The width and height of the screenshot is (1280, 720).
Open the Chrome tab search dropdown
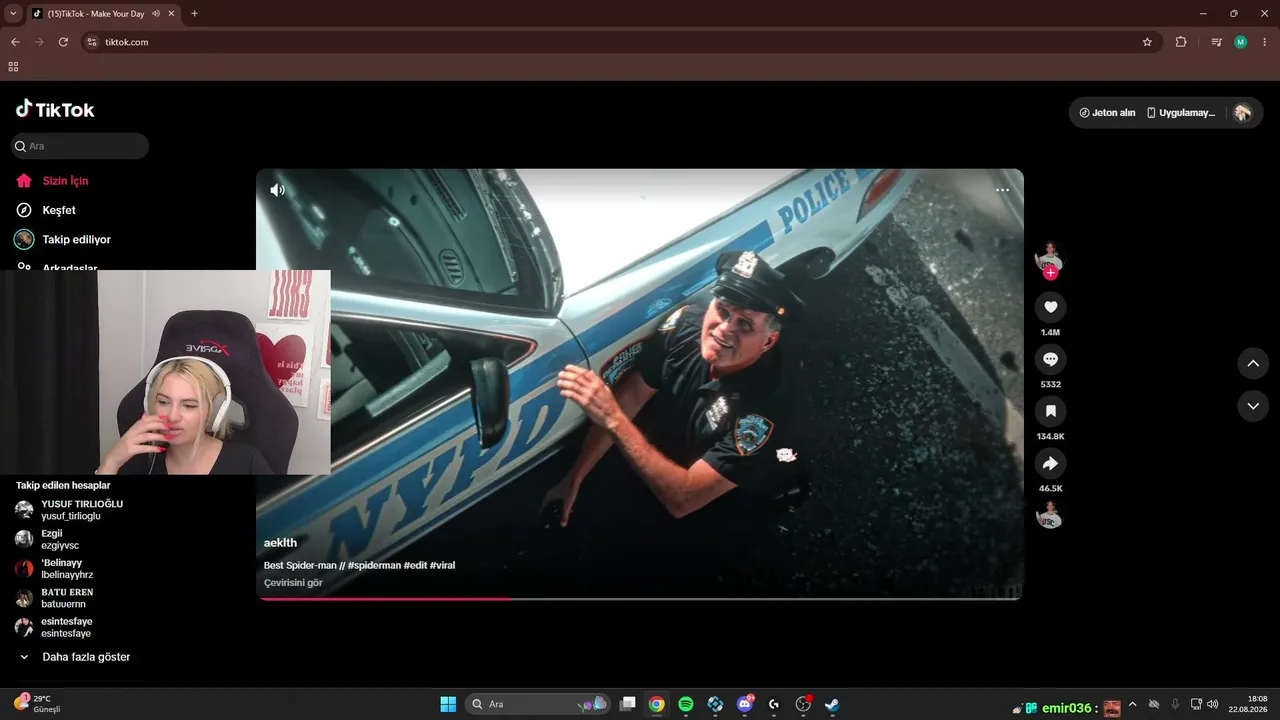pyautogui.click(x=13, y=14)
